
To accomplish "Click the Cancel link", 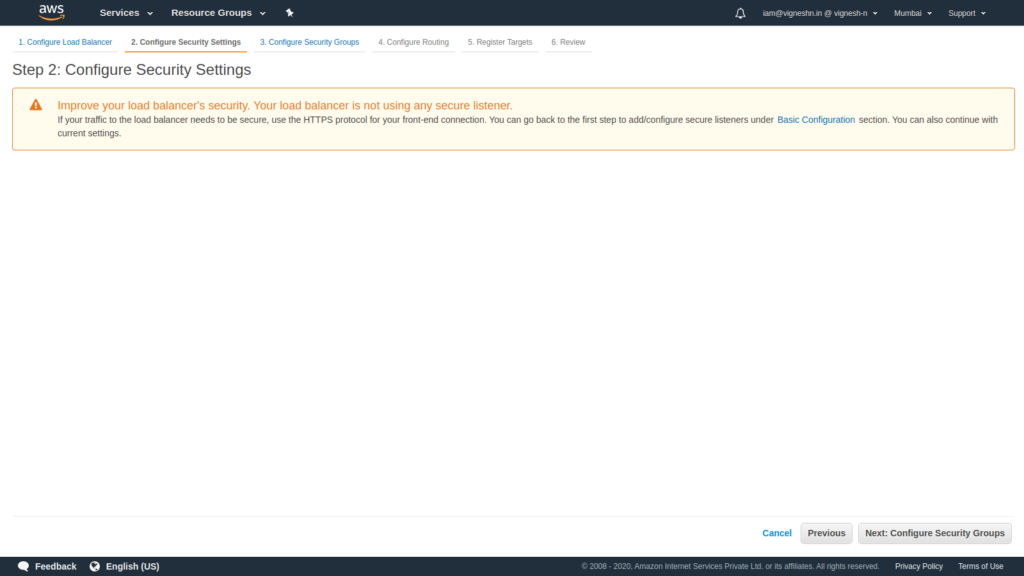I will (x=776, y=533).
